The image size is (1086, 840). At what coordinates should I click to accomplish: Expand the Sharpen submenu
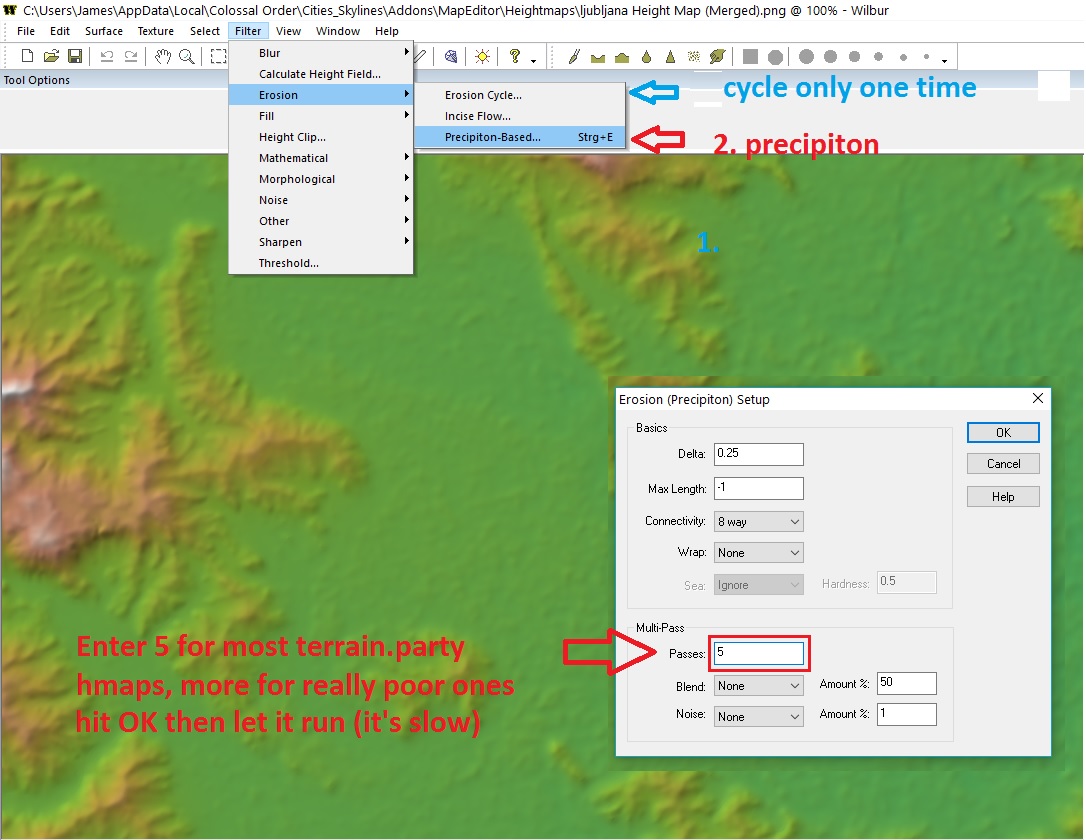(321, 242)
